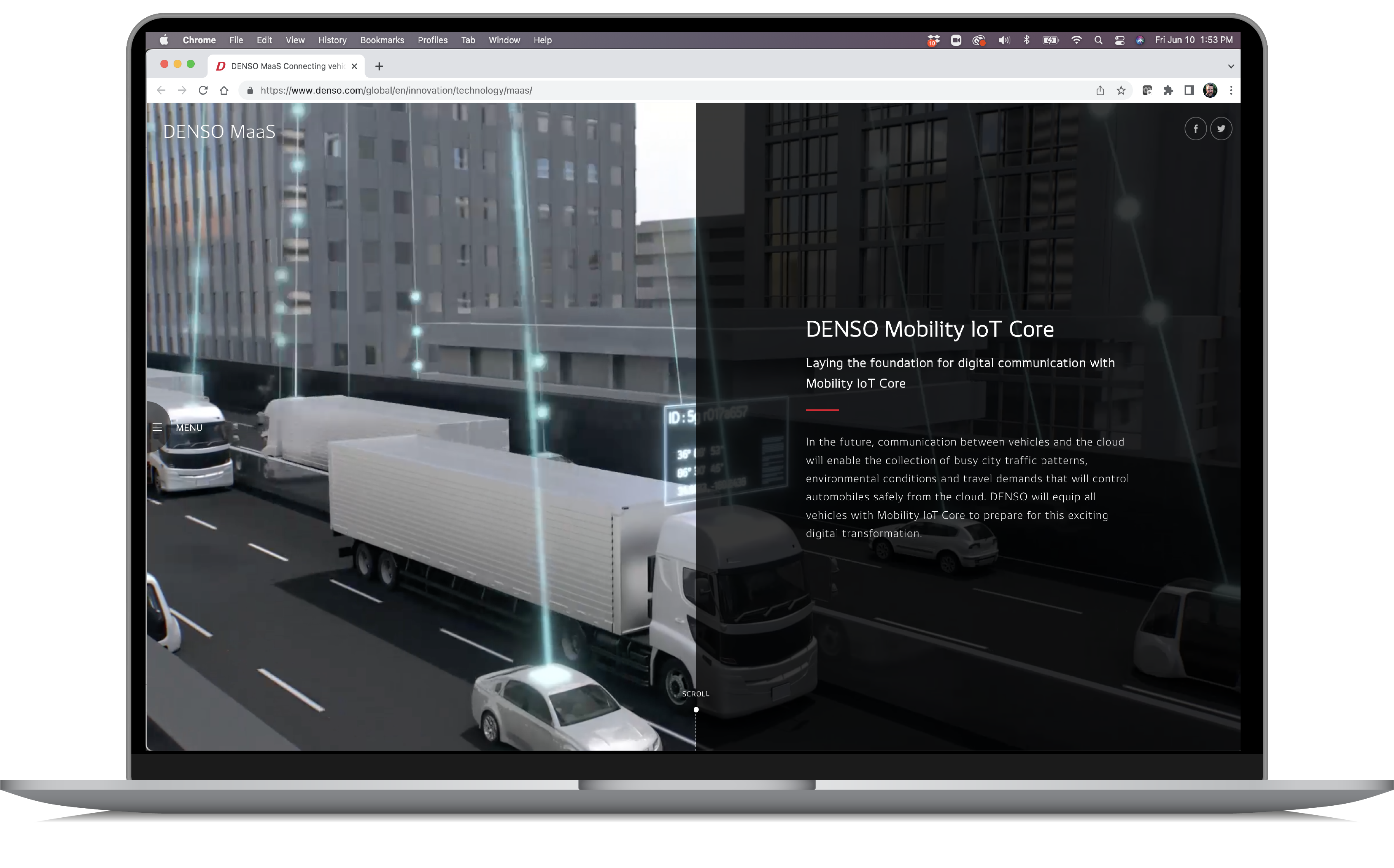Screen dimensions: 1394x868
Task: Open Spotlight search magnifier icon
Action: 1098,40
